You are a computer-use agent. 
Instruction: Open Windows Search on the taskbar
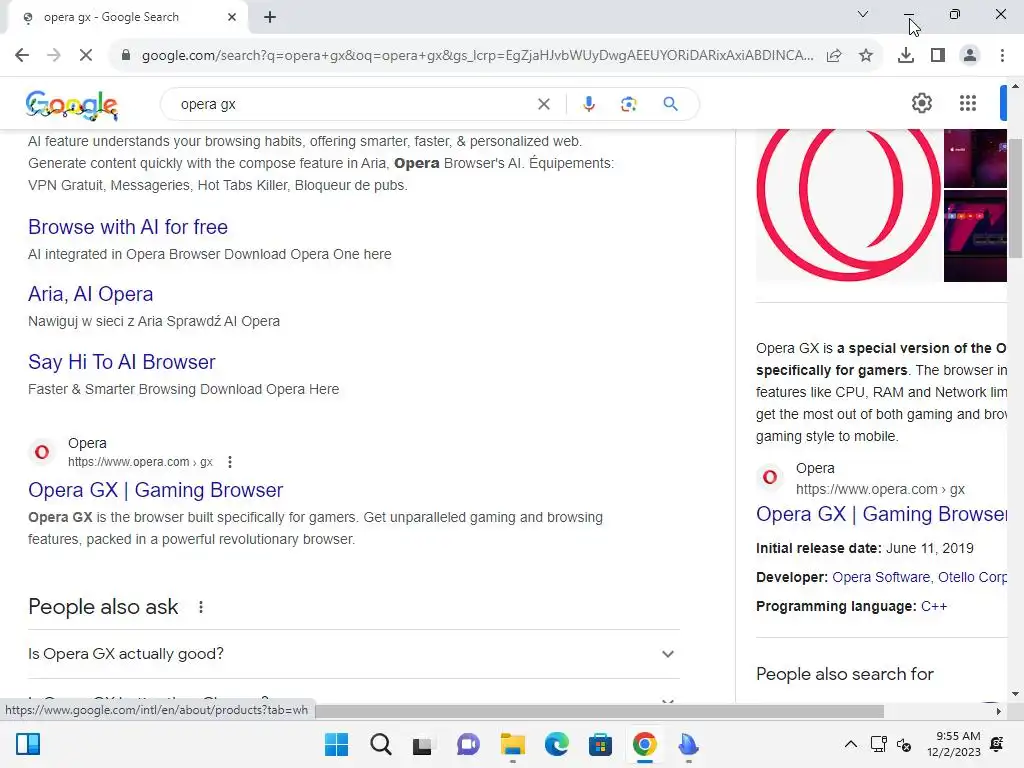(380, 744)
